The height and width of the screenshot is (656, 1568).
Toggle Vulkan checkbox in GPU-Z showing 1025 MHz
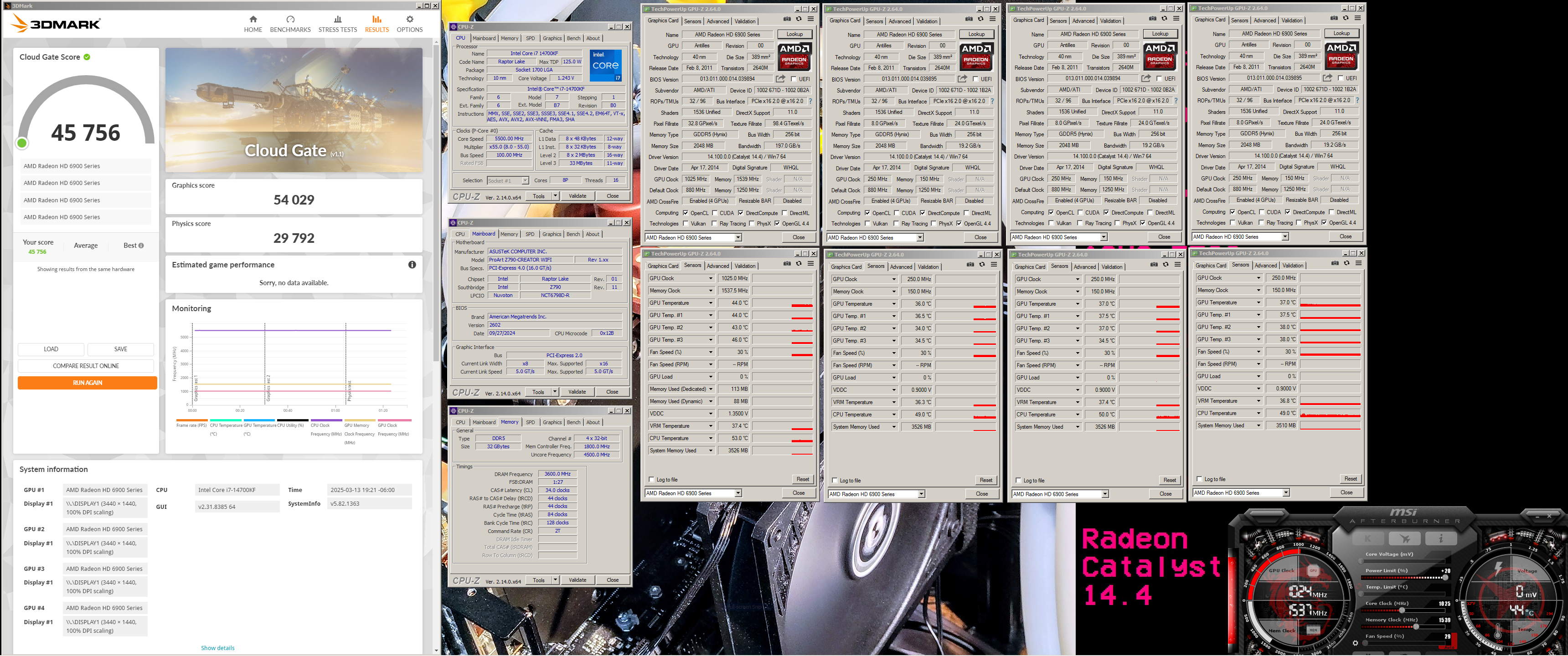click(686, 223)
